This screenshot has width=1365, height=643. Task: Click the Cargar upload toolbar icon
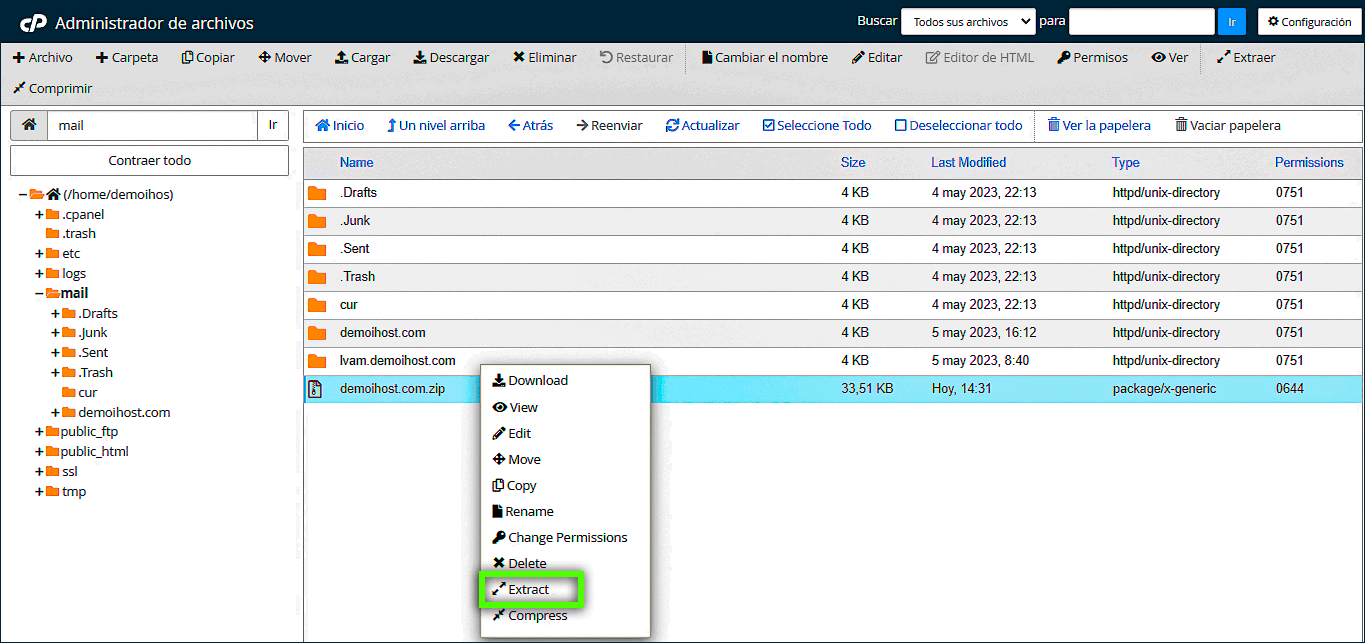coord(341,58)
